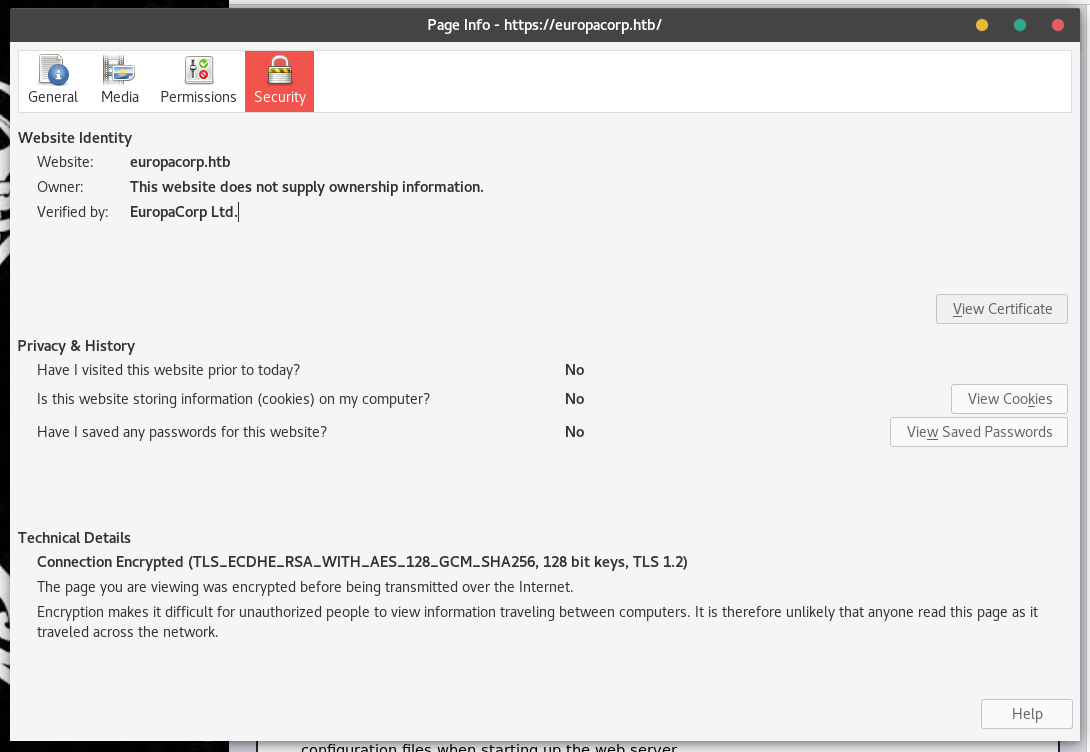Open the Help button
Viewport: 1090px width, 752px height.
(x=1027, y=714)
